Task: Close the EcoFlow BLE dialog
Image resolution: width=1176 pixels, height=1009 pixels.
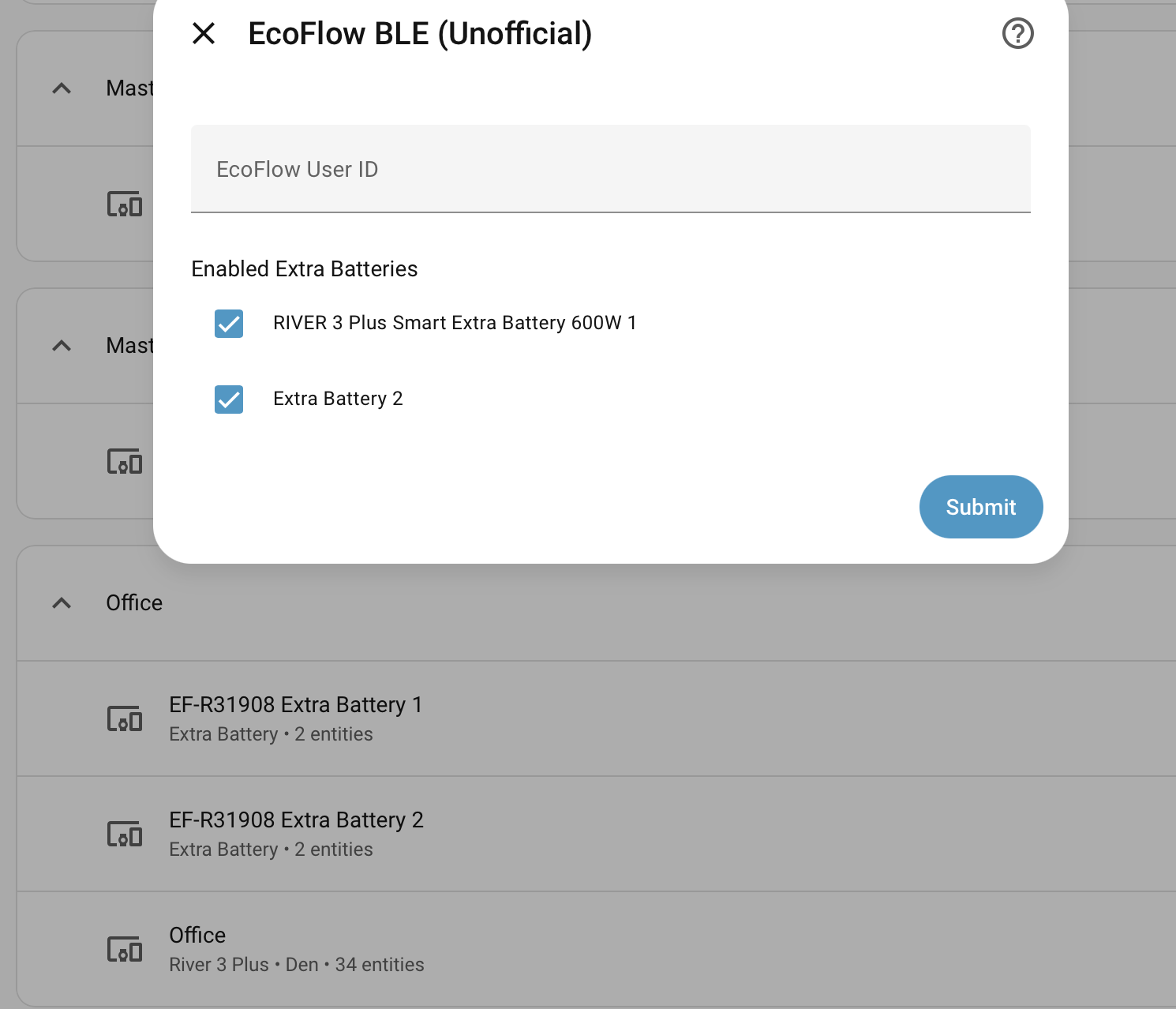Action: (204, 33)
